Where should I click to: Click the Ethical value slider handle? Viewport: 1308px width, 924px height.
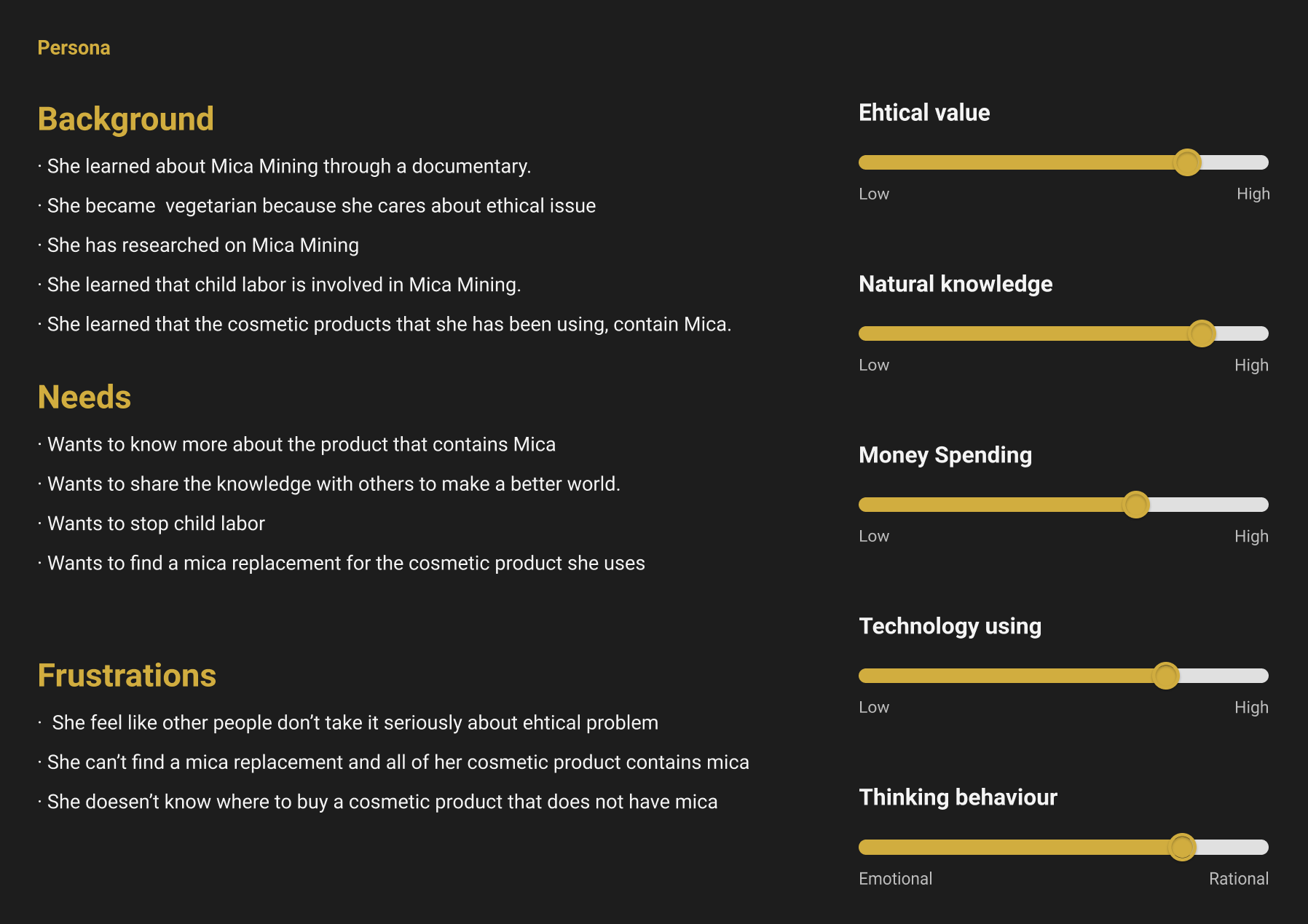tap(1187, 162)
